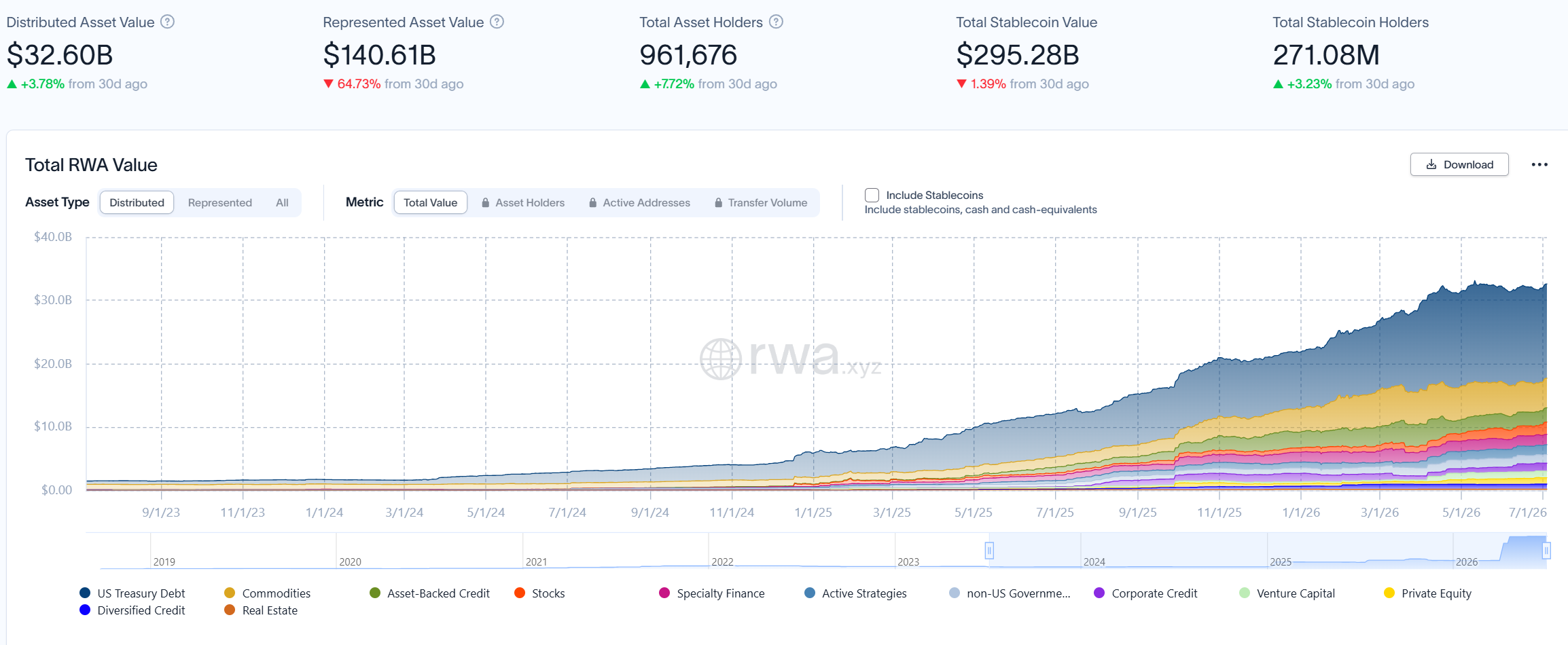1568x645 pixels.
Task: Toggle non-US Government legend series
Action: pos(1010,593)
